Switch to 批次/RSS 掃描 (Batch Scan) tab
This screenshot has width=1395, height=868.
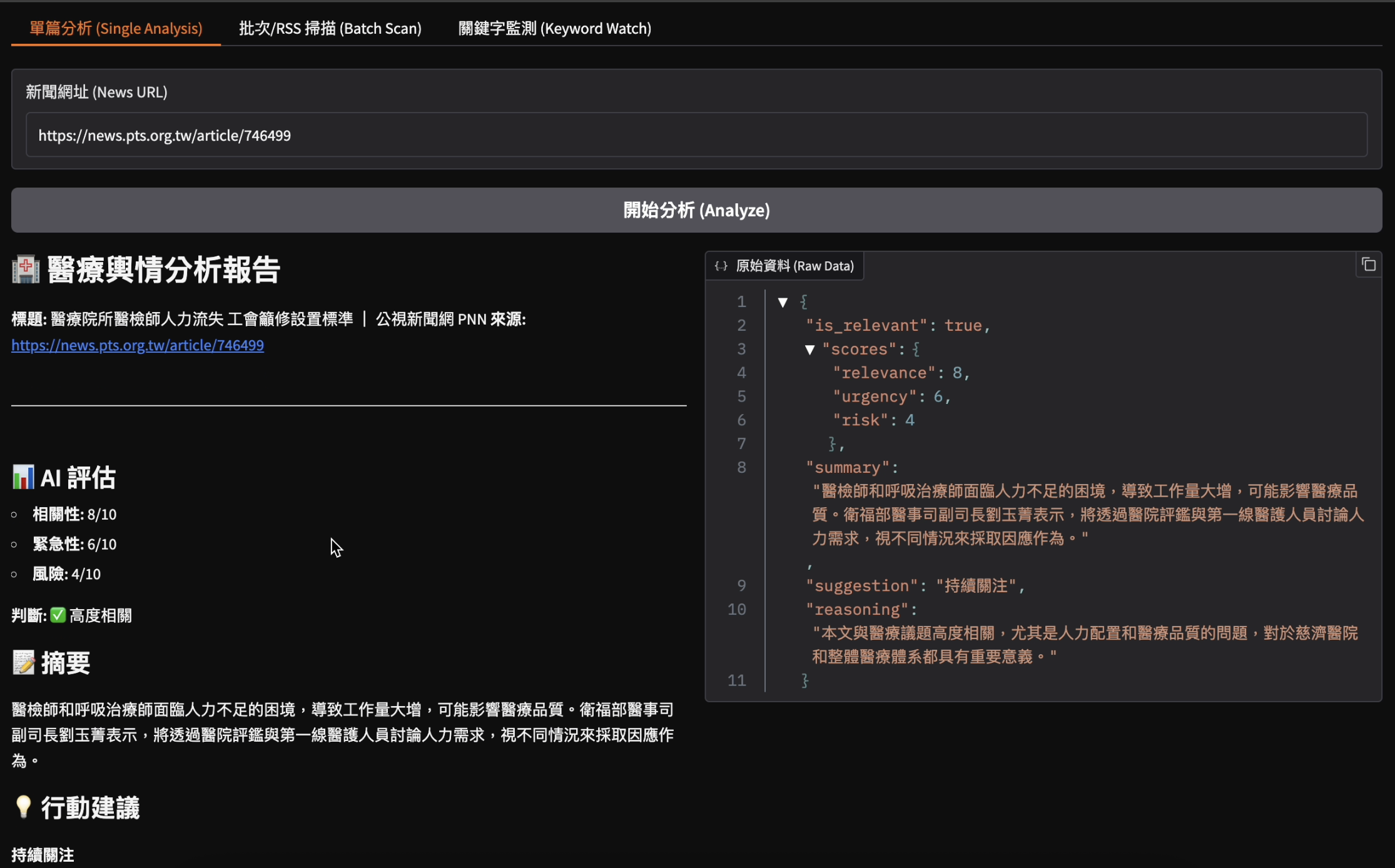point(330,29)
